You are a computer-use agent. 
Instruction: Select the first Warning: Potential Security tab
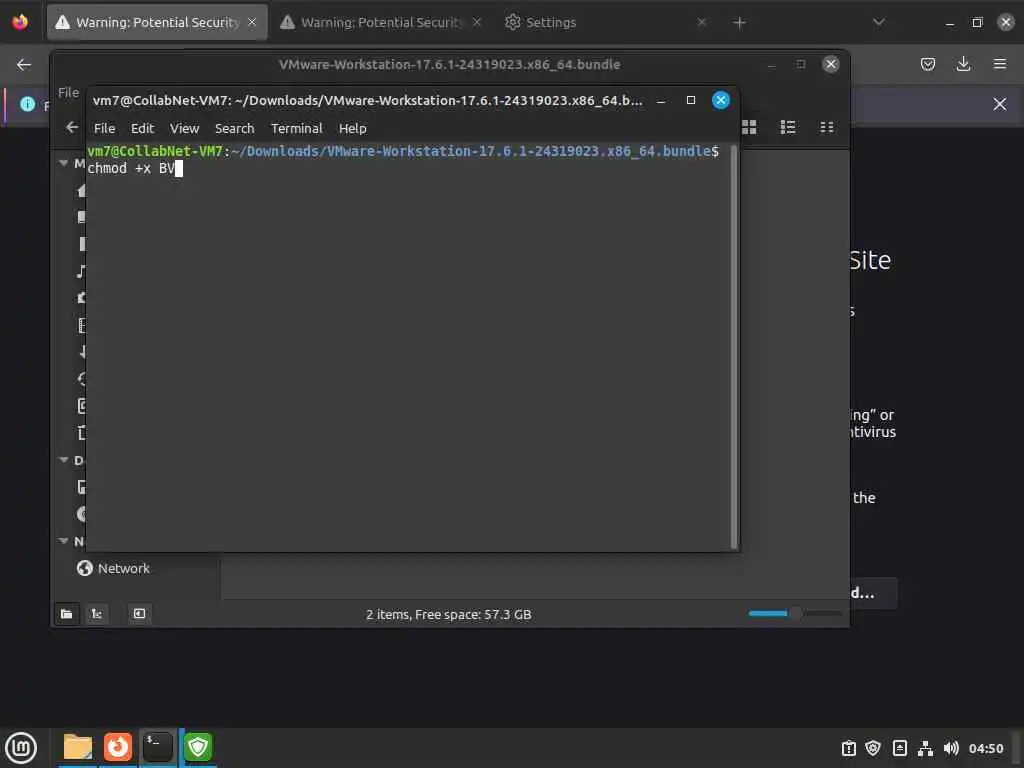tap(157, 22)
